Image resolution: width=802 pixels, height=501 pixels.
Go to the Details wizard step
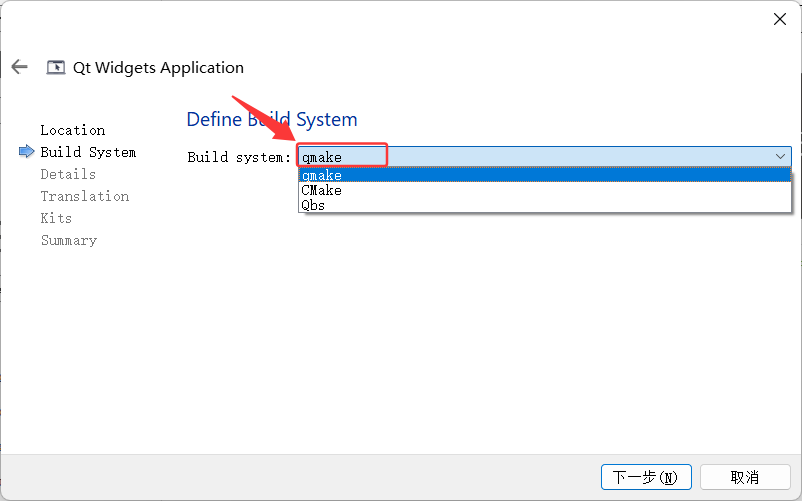(x=68, y=174)
